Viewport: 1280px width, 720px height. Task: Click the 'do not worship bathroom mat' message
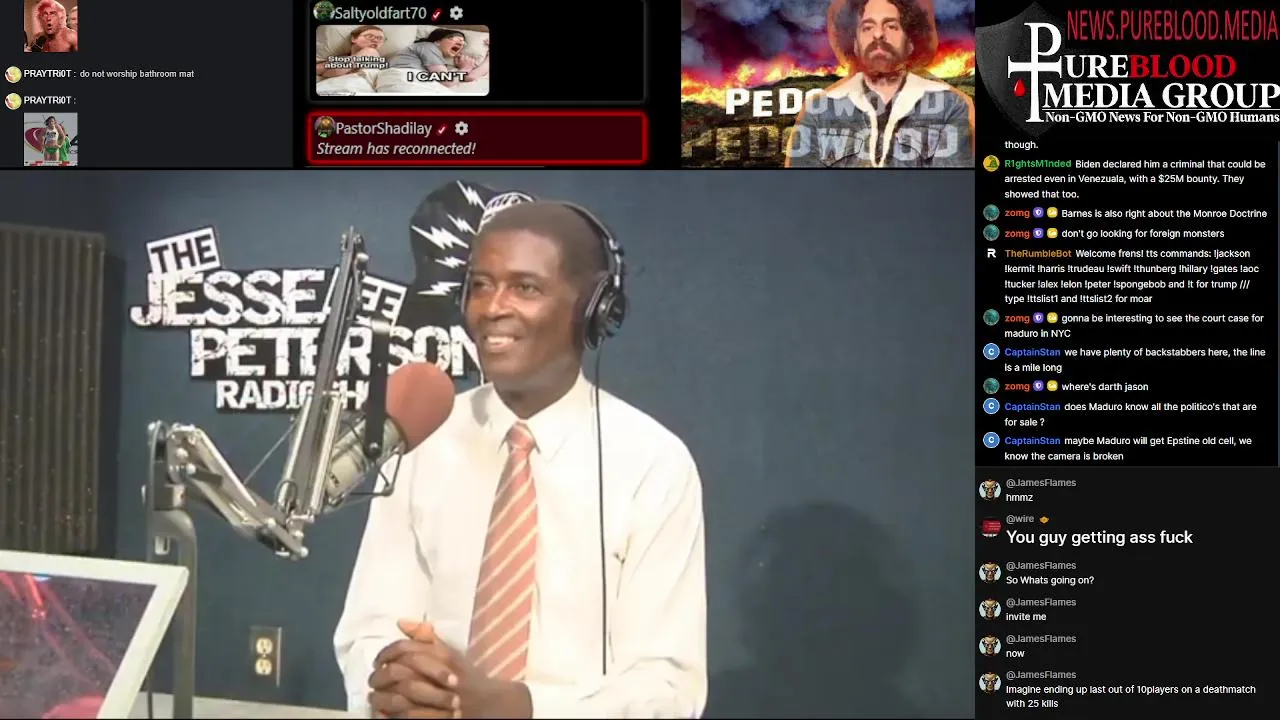click(137, 74)
